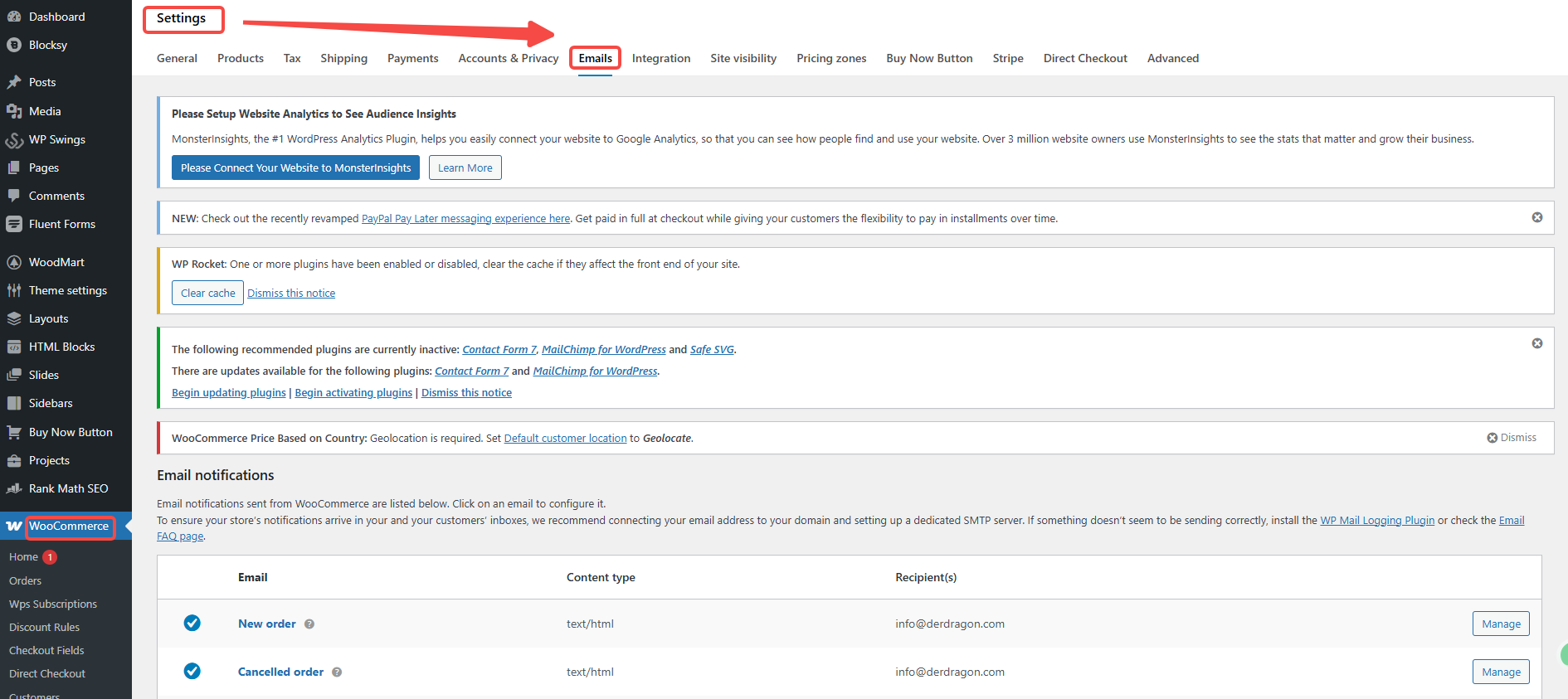Close the recommended plugins notice
Image resolution: width=1568 pixels, height=699 pixels.
[x=1537, y=343]
